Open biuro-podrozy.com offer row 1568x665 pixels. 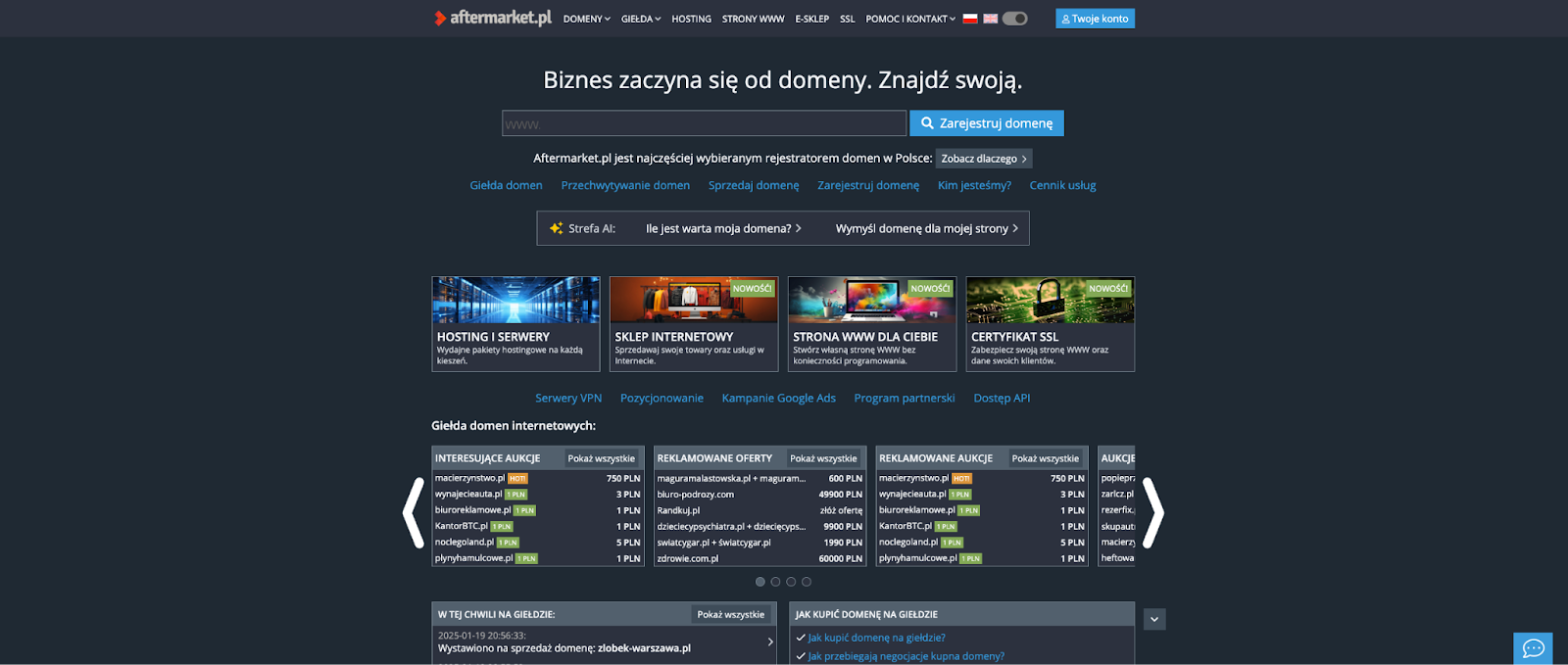(759, 495)
